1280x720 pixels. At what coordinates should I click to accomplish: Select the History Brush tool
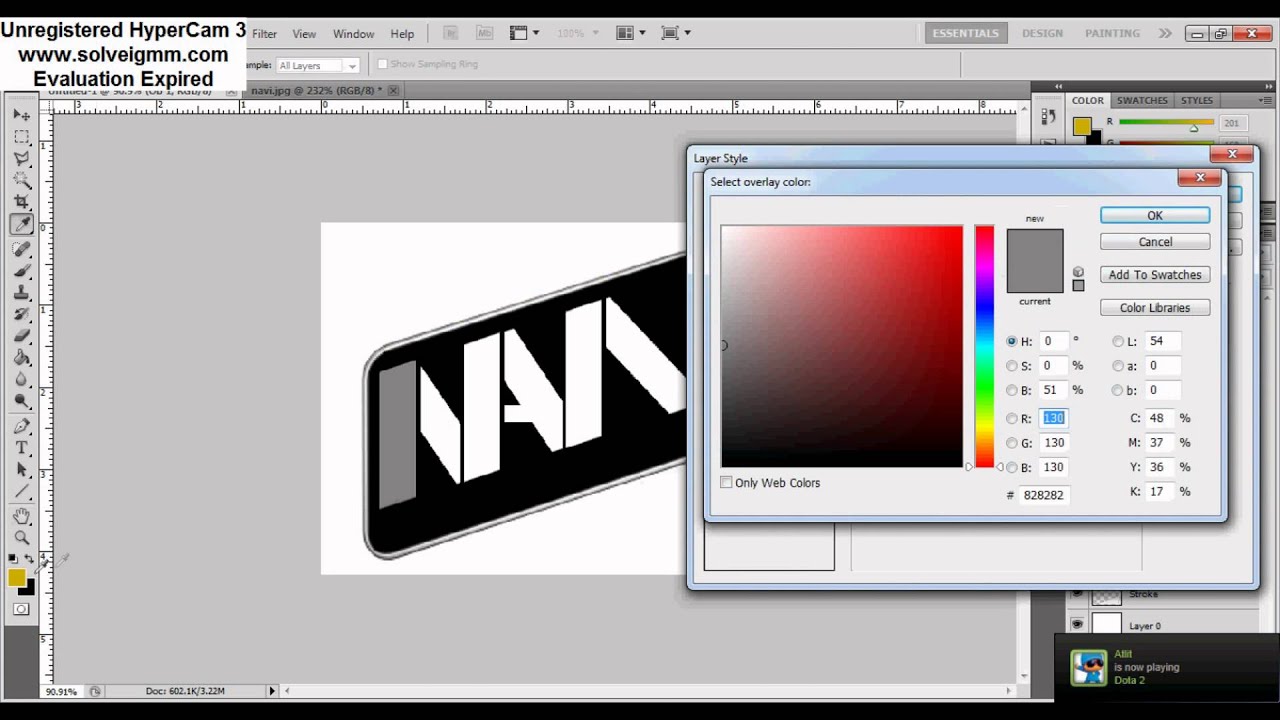click(x=21, y=315)
